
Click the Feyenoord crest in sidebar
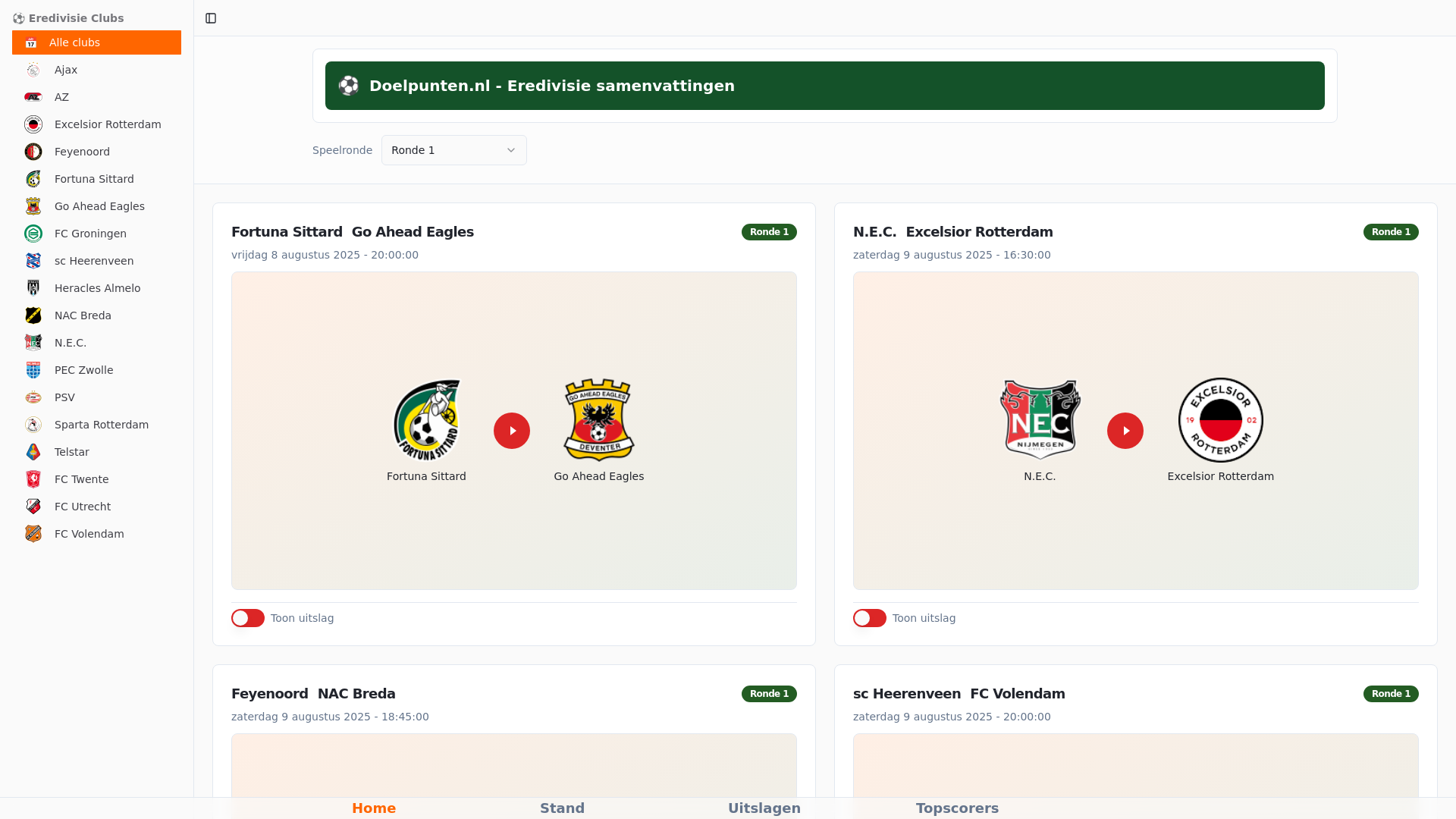(33, 152)
